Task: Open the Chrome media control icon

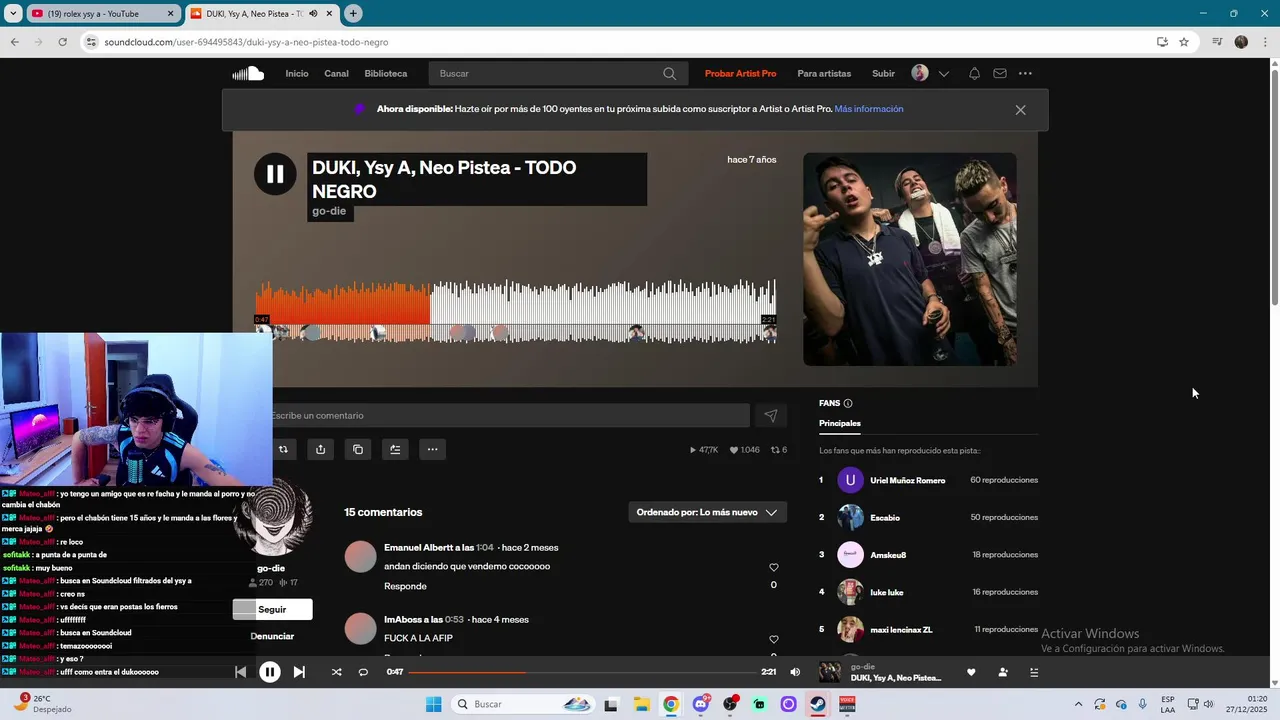Action: click(1217, 42)
